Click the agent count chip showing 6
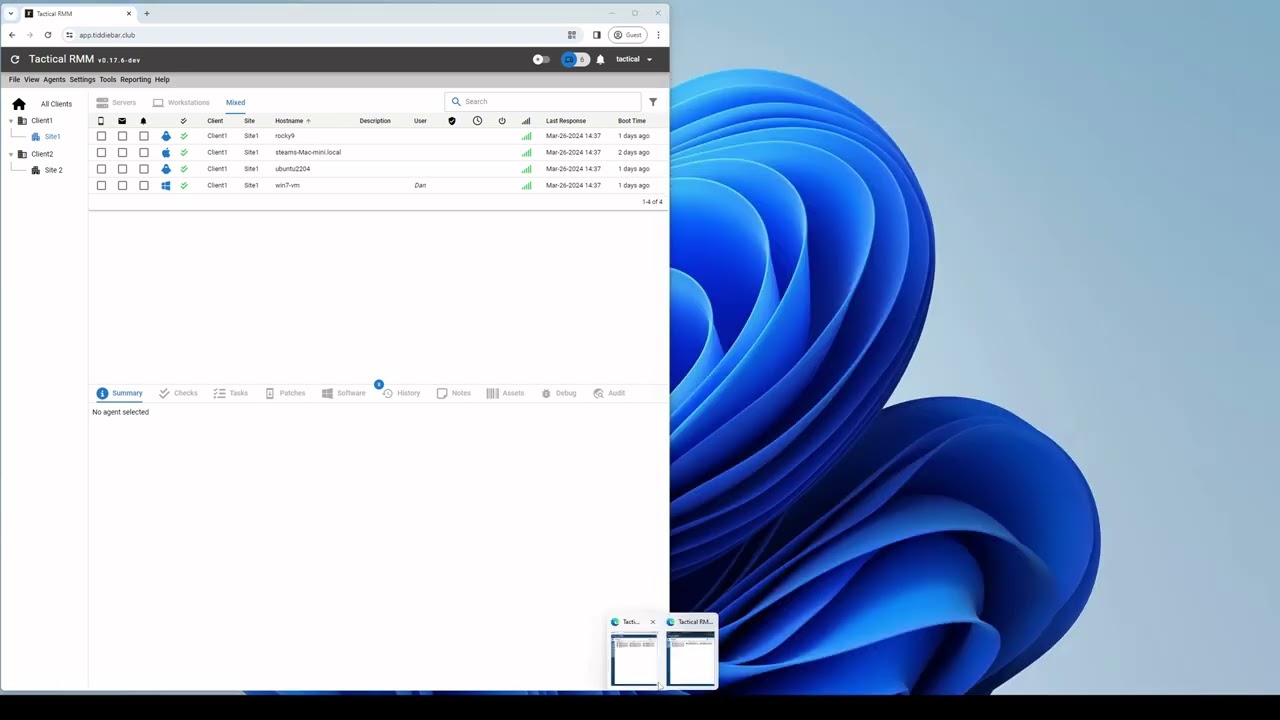This screenshot has height=720, width=1280. (x=574, y=59)
